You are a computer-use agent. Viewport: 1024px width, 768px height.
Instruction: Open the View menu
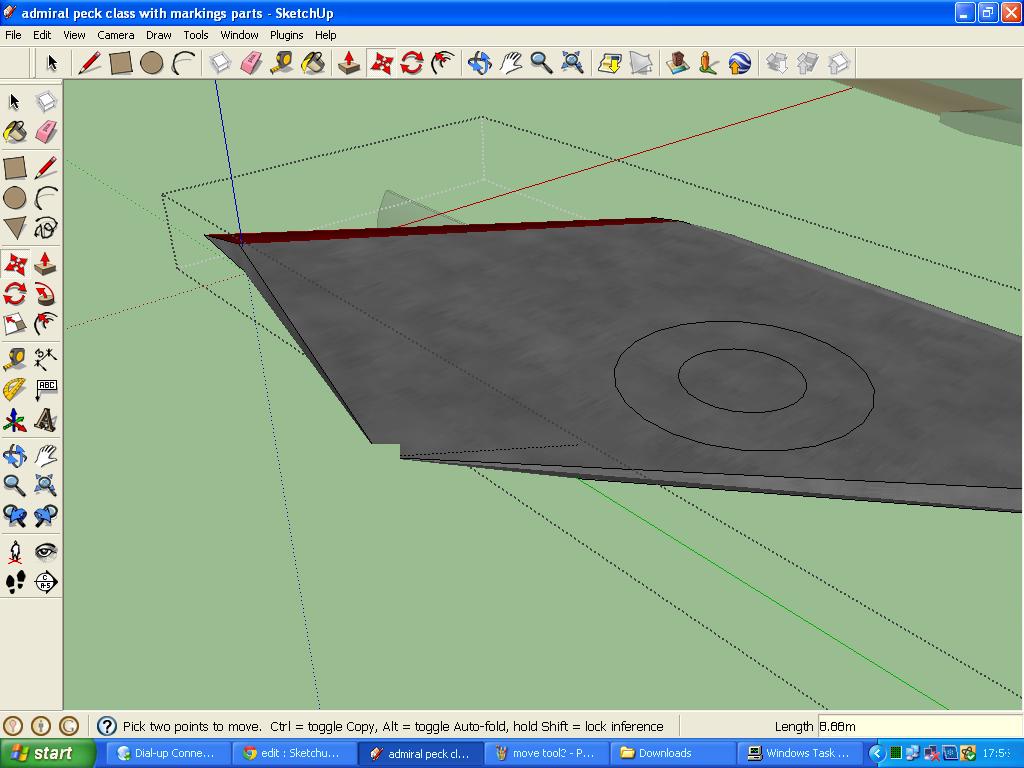pos(74,35)
